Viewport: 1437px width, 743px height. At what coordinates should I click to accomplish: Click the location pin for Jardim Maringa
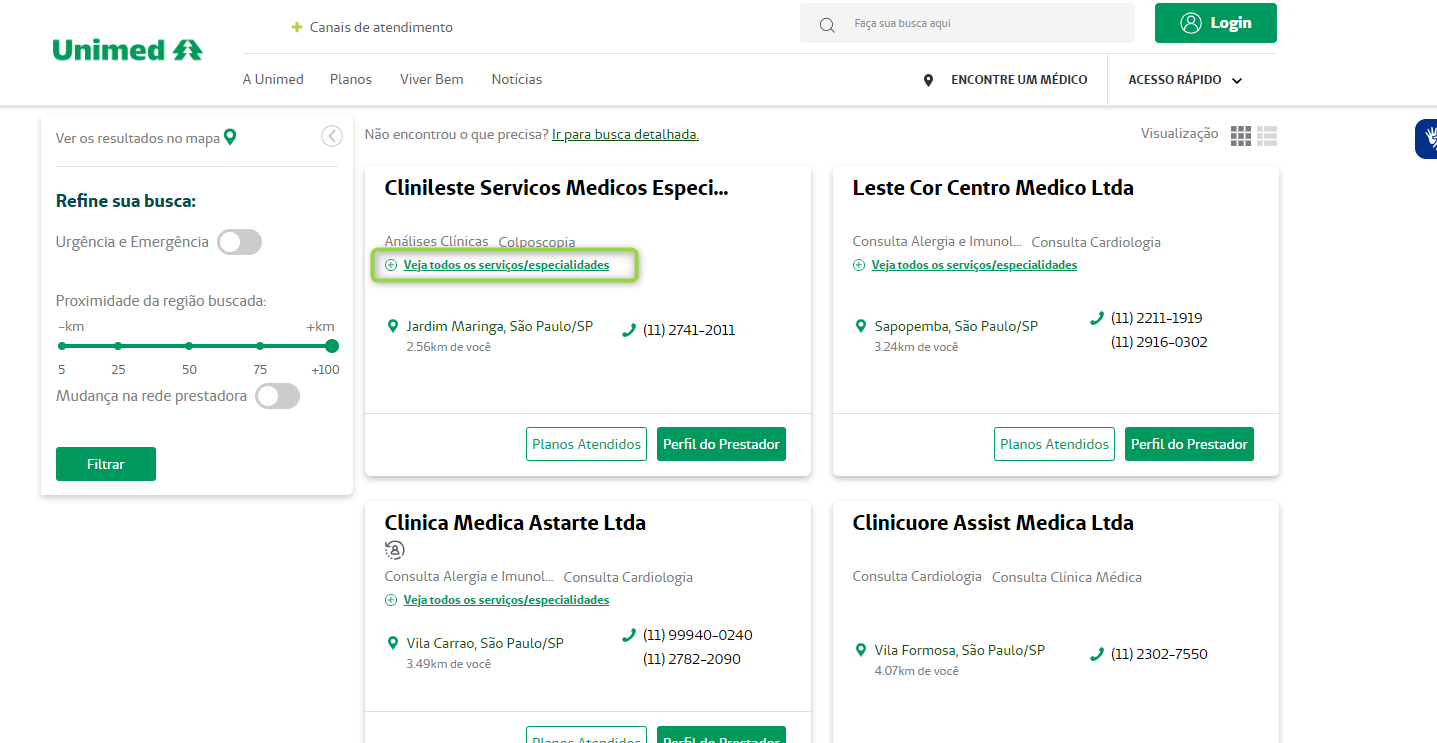click(393, 326)
